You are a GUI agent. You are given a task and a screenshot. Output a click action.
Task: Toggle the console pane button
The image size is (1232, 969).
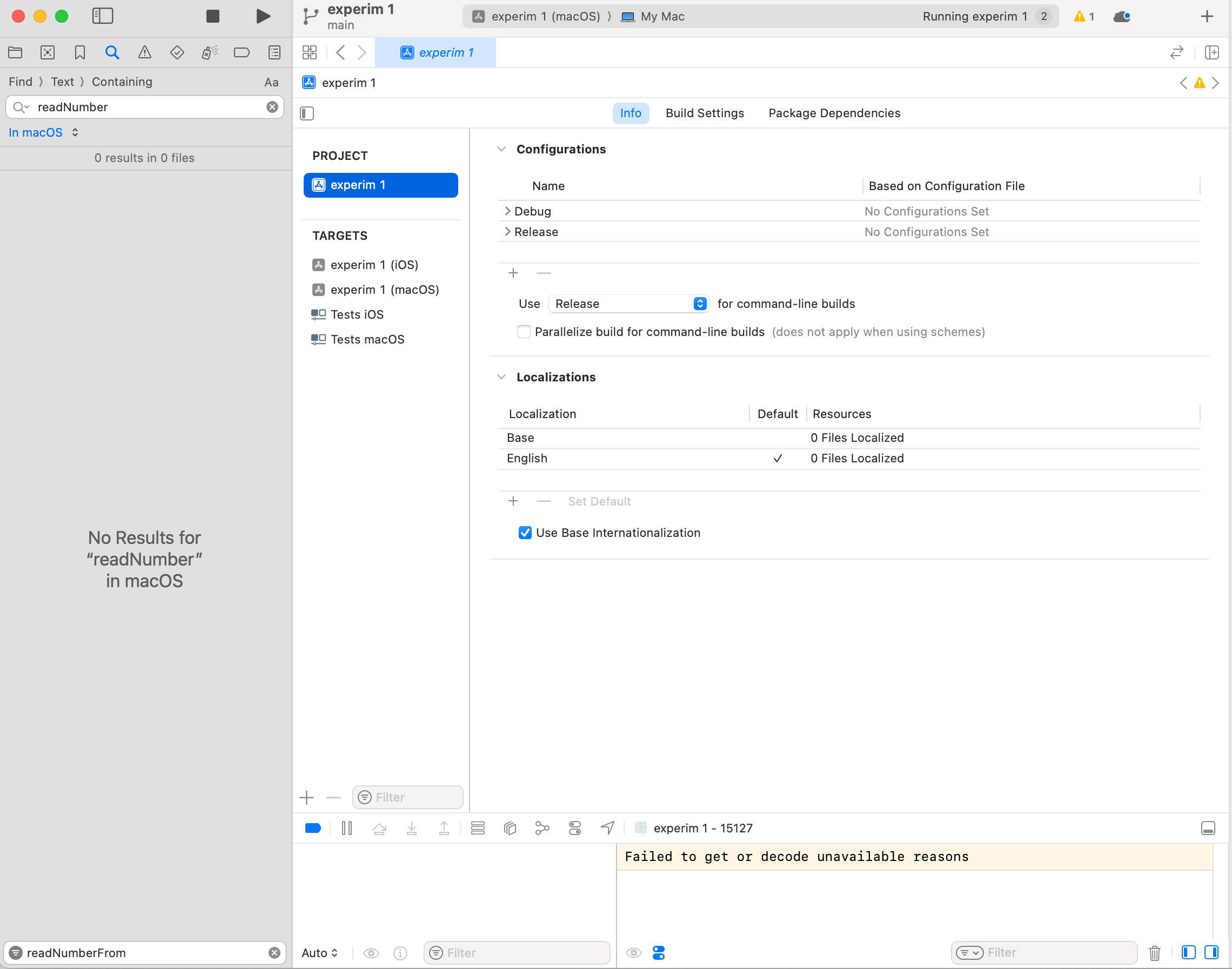click(x=1211, y=953)
